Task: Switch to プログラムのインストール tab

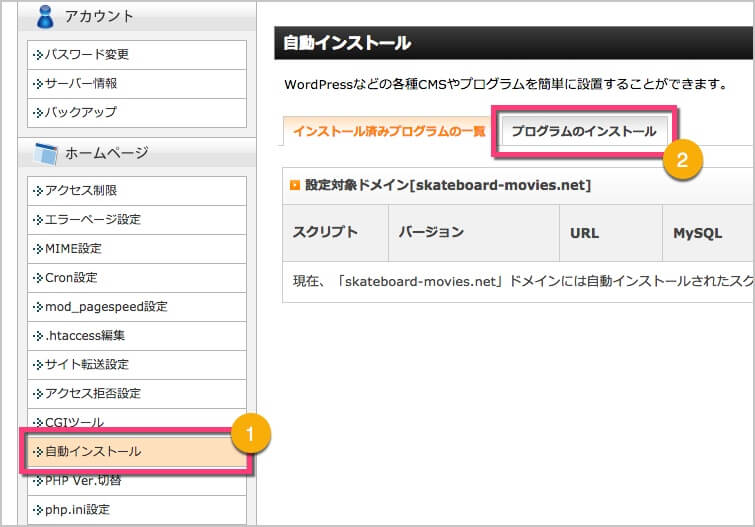Action: [x=584, y=131]
